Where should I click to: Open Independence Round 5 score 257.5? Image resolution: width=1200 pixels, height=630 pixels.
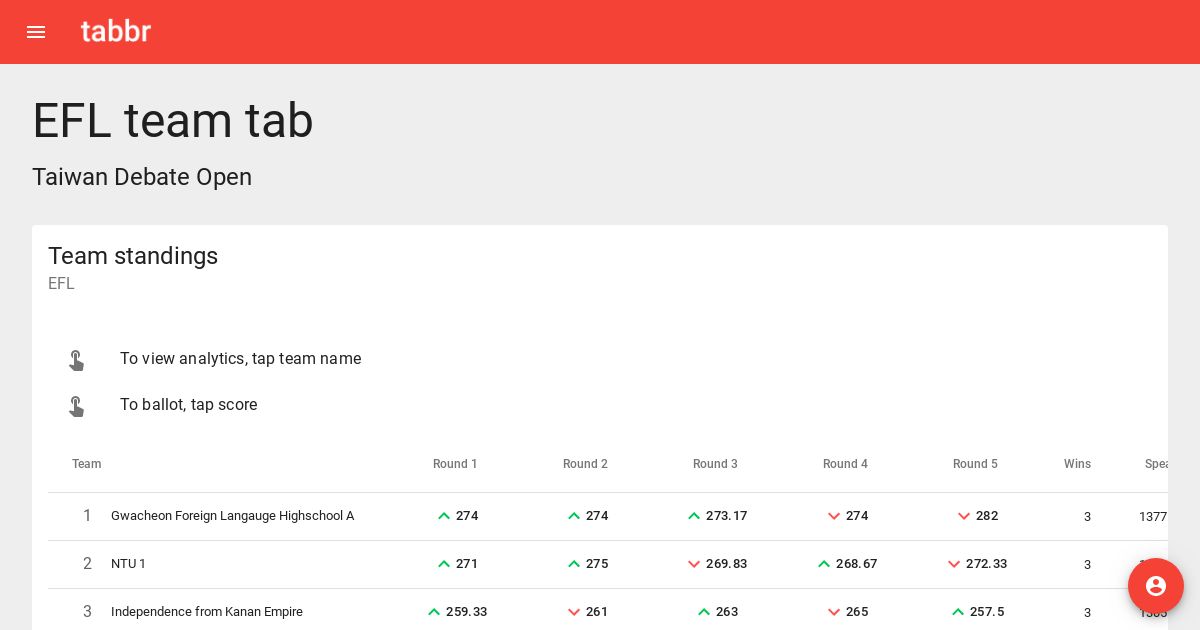[987, 612]
